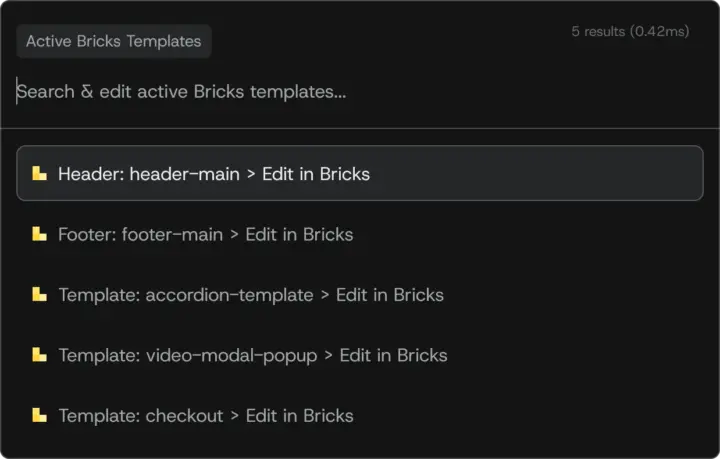The image size is (720, 459).
Task: Click the icon next to video-modal-popup
Action: [x=39, y=355]
